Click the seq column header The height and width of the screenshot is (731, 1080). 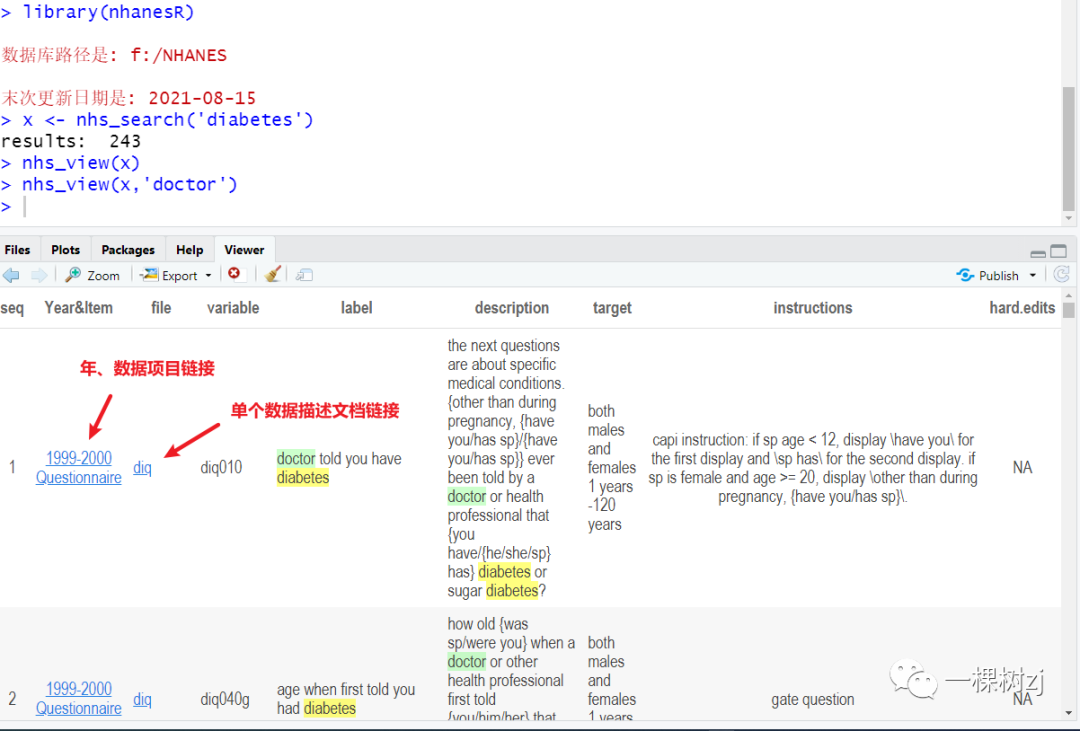[12, 308]
